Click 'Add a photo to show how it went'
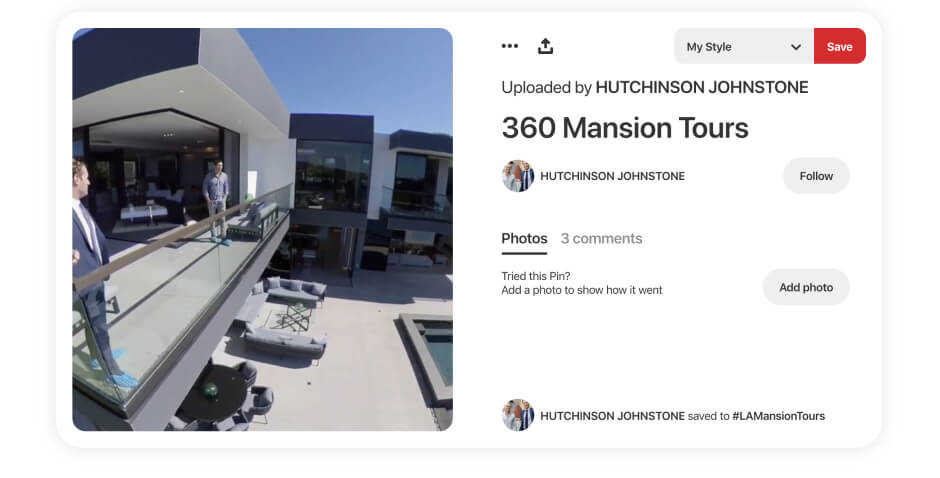 (582, 290)
